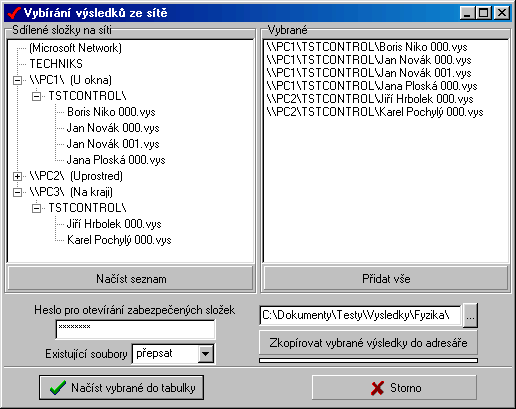Click Zkopírovat vybrané výsledky do adresáře
The width and height of the screenshot is (516, 409).
368,343
